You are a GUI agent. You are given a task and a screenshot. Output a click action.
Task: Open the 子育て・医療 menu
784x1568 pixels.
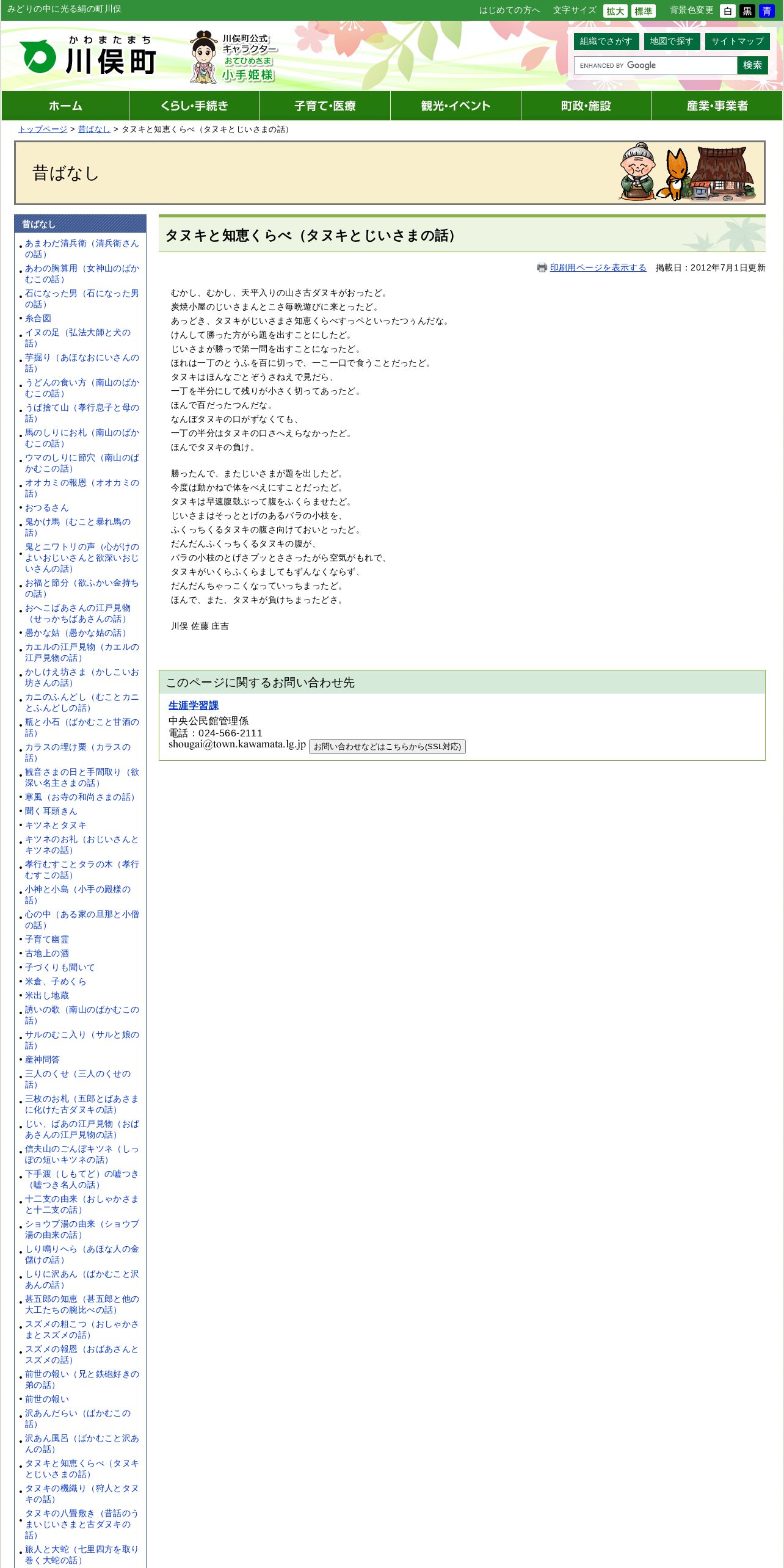pyautogui.click(x=325, y=106)
